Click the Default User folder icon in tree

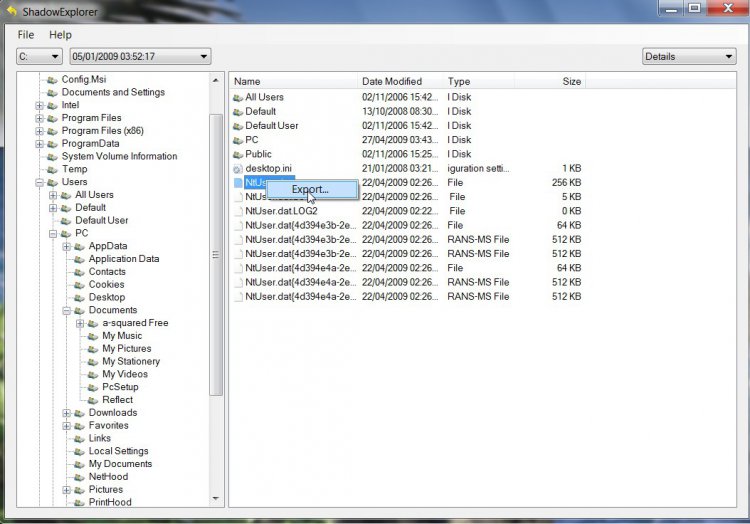point(66,221)
